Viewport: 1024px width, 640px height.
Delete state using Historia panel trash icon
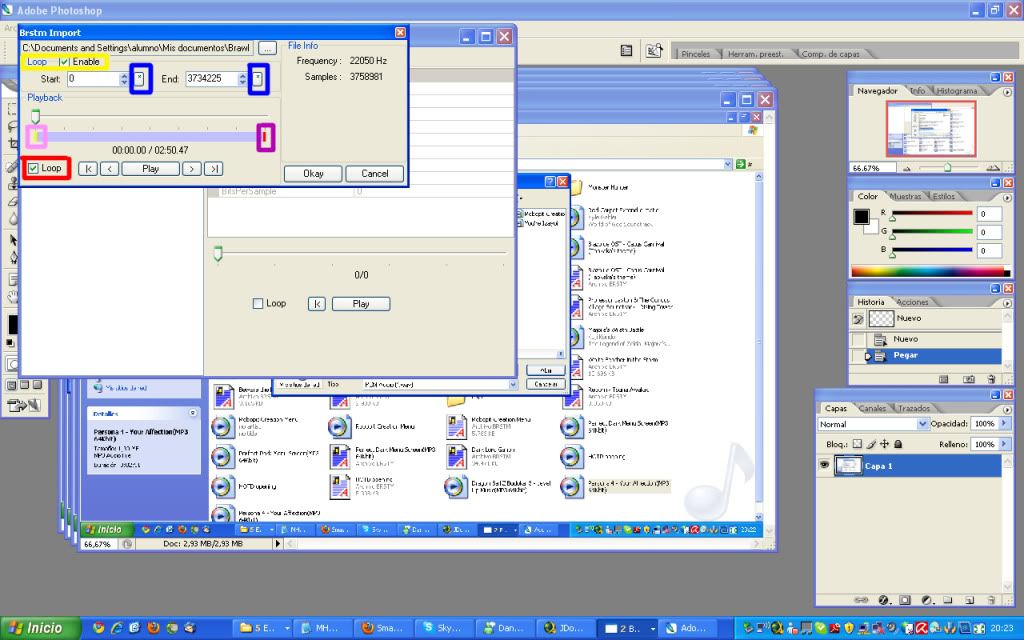click(x=990, y=379)
